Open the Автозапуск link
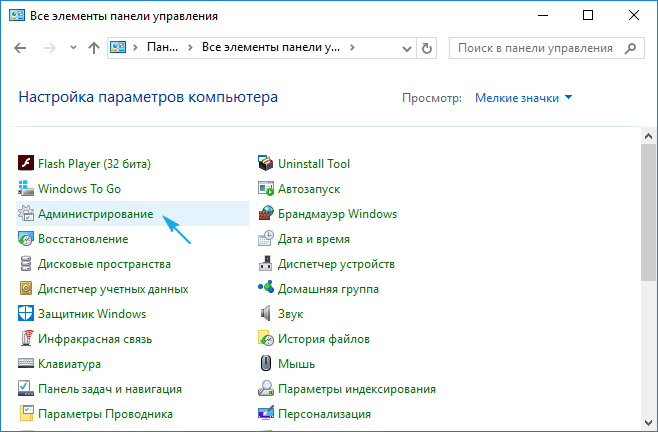The height and width of the screenshot is (432, 658). (x=309, y=189)
